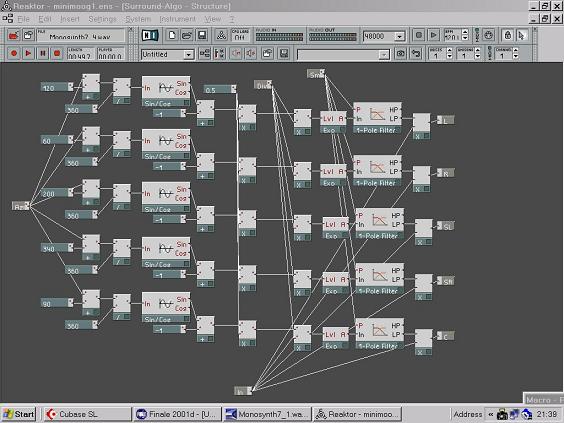564x423 pixels.
Task: Open an audio file with folder icon beside file name
Action: coord(28,35)
